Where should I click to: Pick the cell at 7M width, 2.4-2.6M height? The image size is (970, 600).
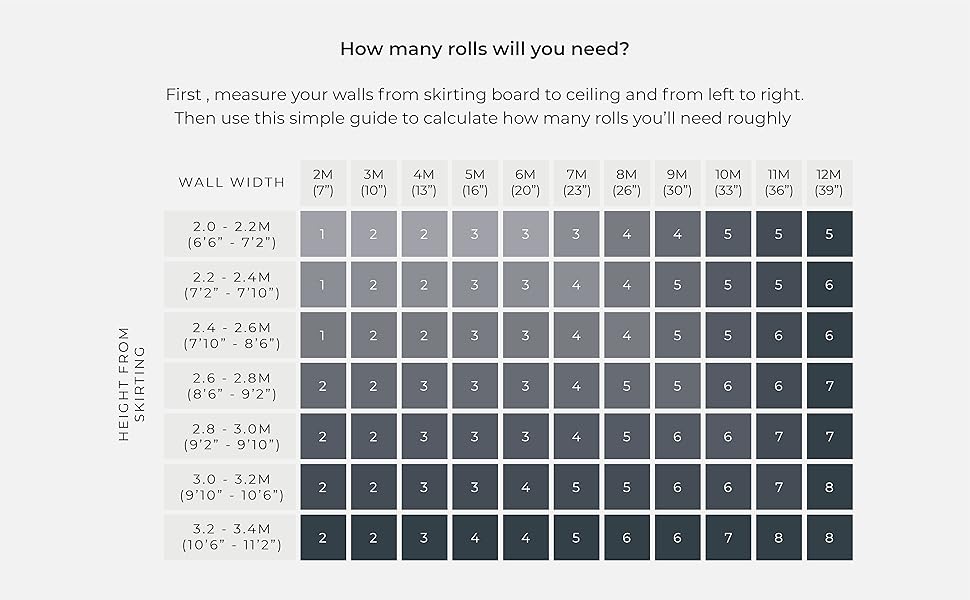(576, 335)
